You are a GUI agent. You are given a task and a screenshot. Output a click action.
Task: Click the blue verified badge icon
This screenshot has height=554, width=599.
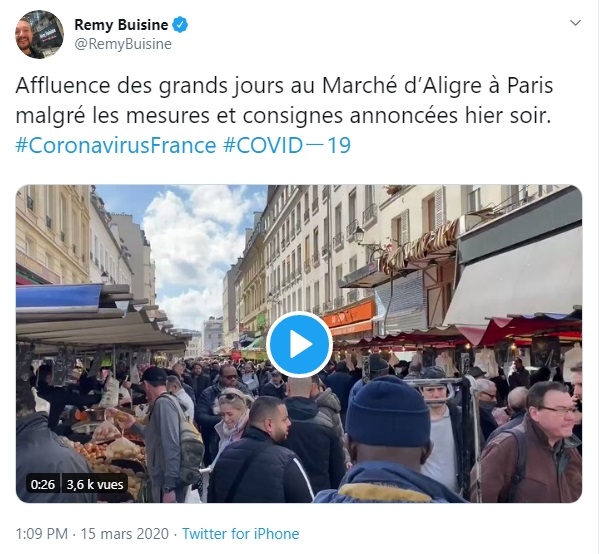pyautogui.click(x=180, y=25)
